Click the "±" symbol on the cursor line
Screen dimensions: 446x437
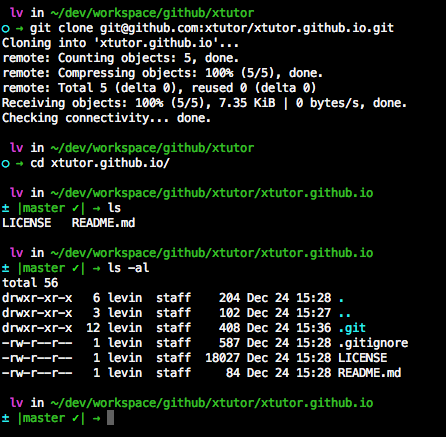pos(5,418)
